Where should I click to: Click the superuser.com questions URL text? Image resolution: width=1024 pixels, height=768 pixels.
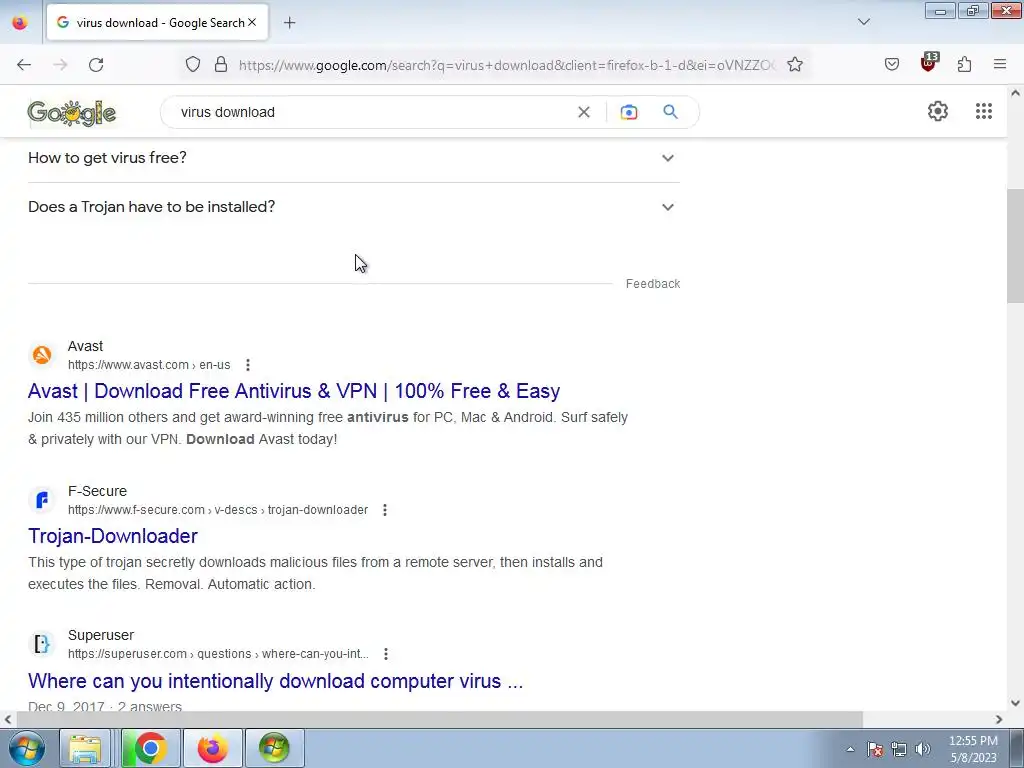218,654
